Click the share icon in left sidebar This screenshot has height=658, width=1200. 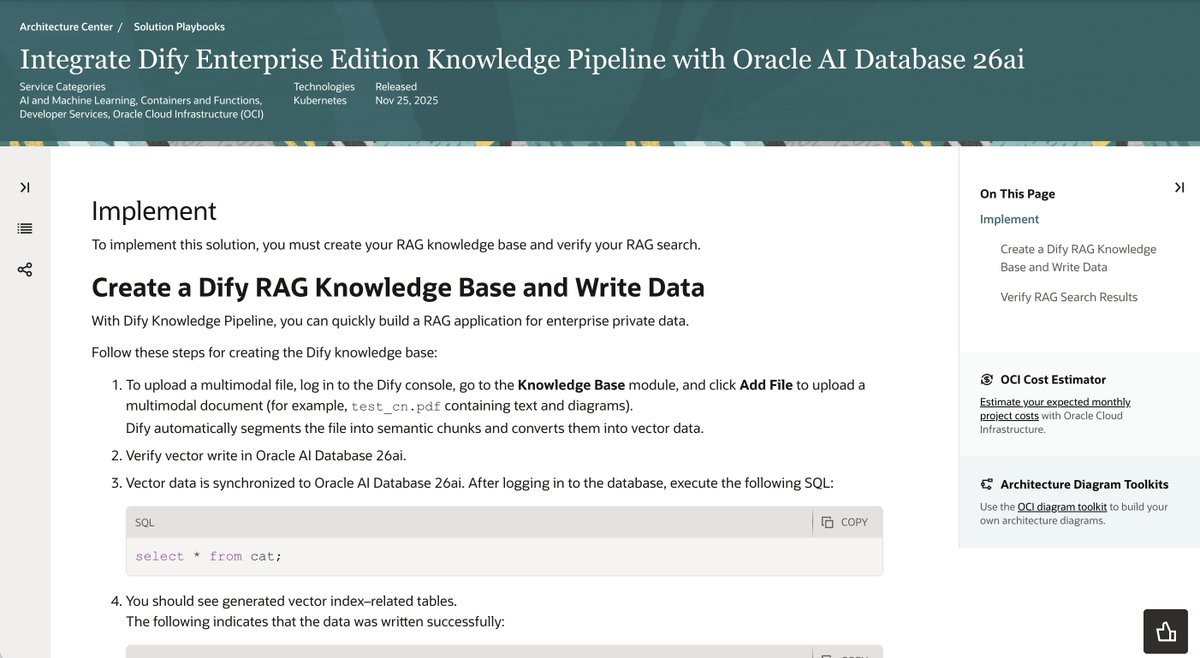(25, 270)
